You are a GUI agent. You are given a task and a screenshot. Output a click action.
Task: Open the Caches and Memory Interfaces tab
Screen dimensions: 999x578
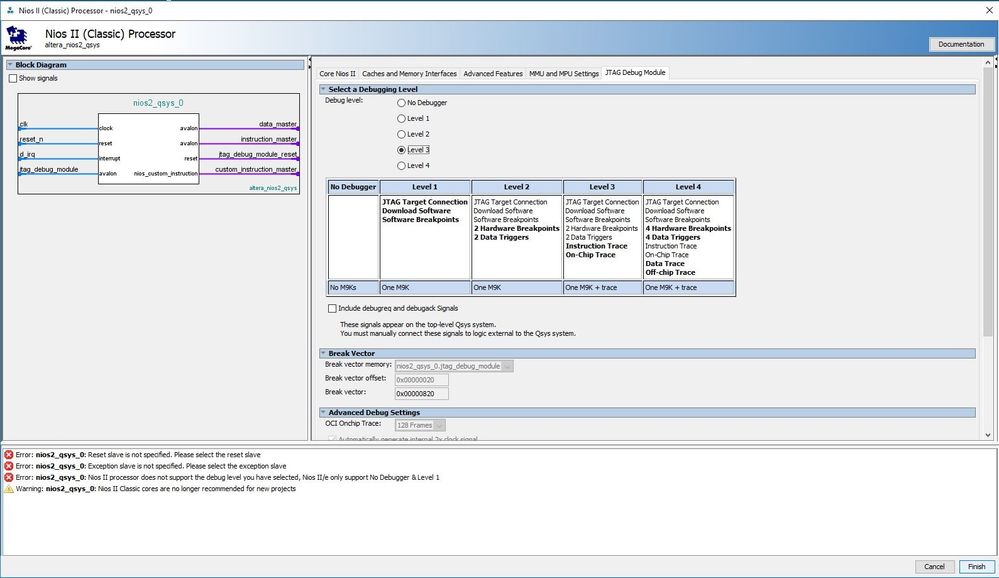(409, 73)
